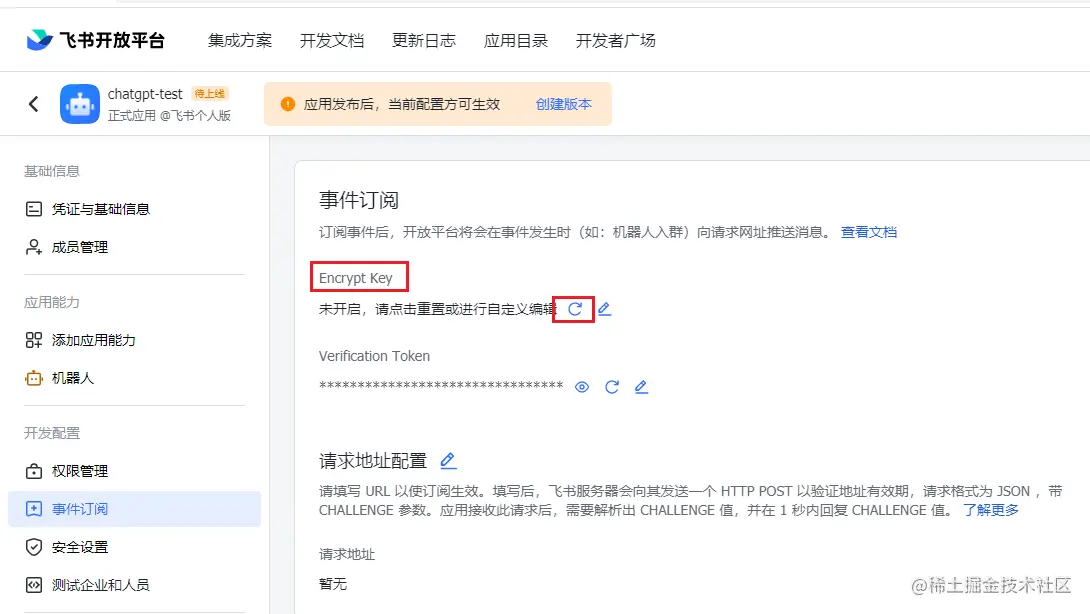Reset the Encrypt Key with refresh icon
The height and width of the screenshot is (614, 1090).
coord(575,309)
